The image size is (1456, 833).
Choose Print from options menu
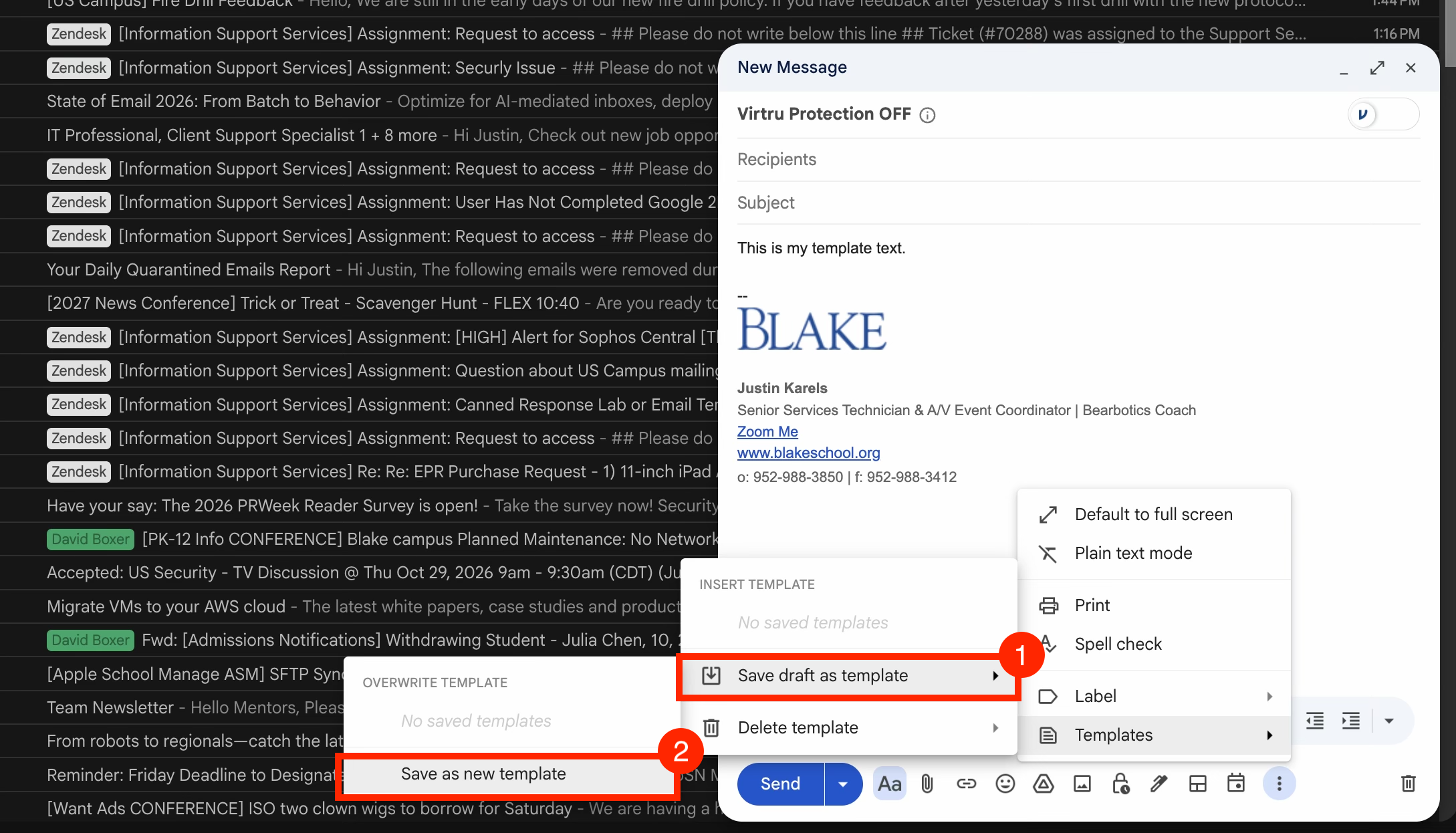pyautogui.click(x=1154, y=606)
